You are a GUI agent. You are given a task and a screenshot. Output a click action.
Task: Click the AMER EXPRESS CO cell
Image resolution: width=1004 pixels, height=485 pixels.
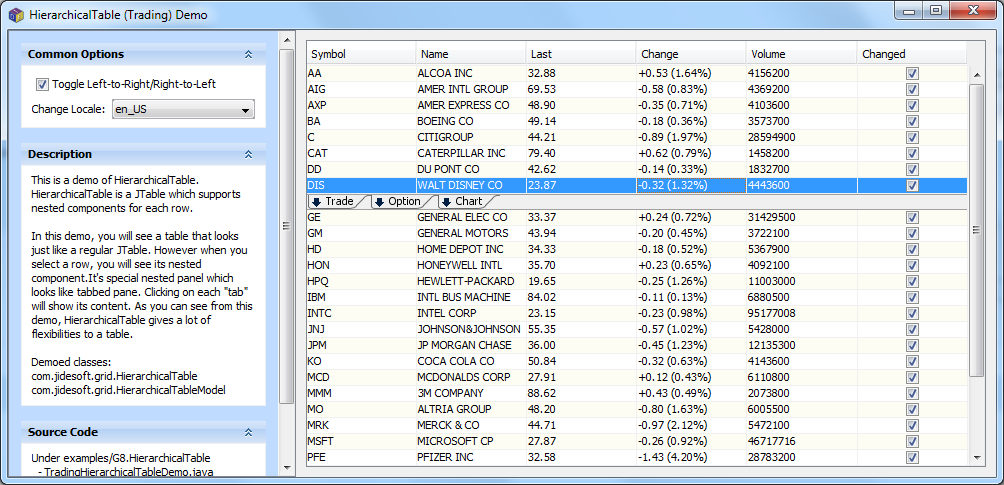(471, 106)
